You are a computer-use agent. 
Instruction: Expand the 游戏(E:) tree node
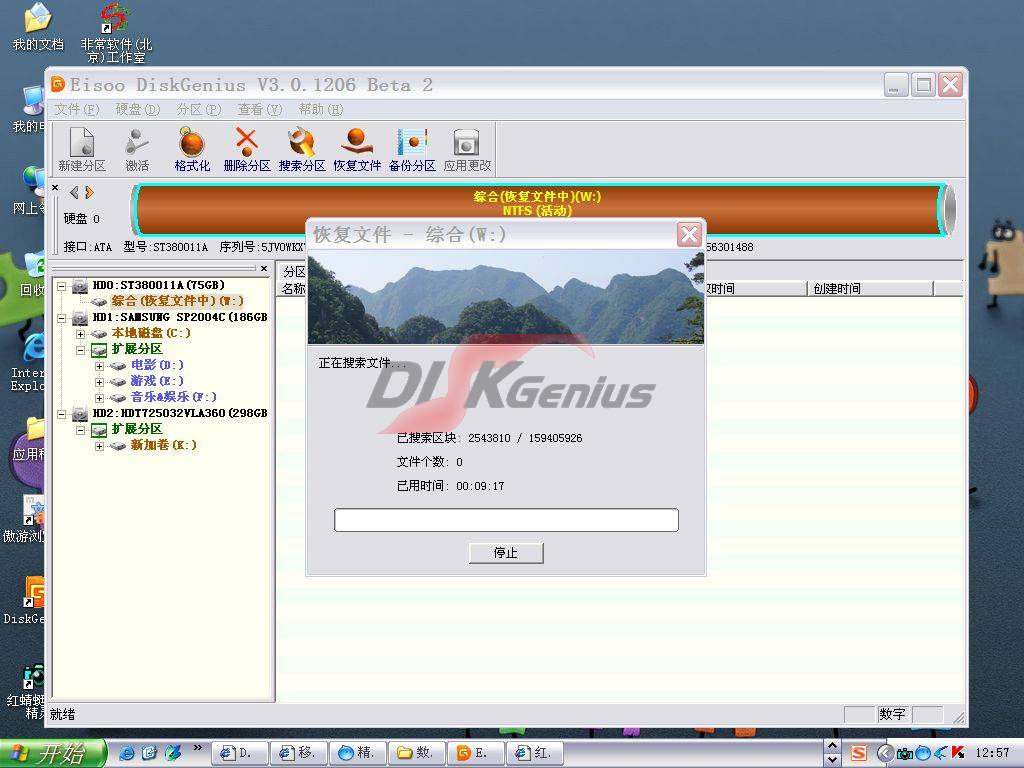99,382
